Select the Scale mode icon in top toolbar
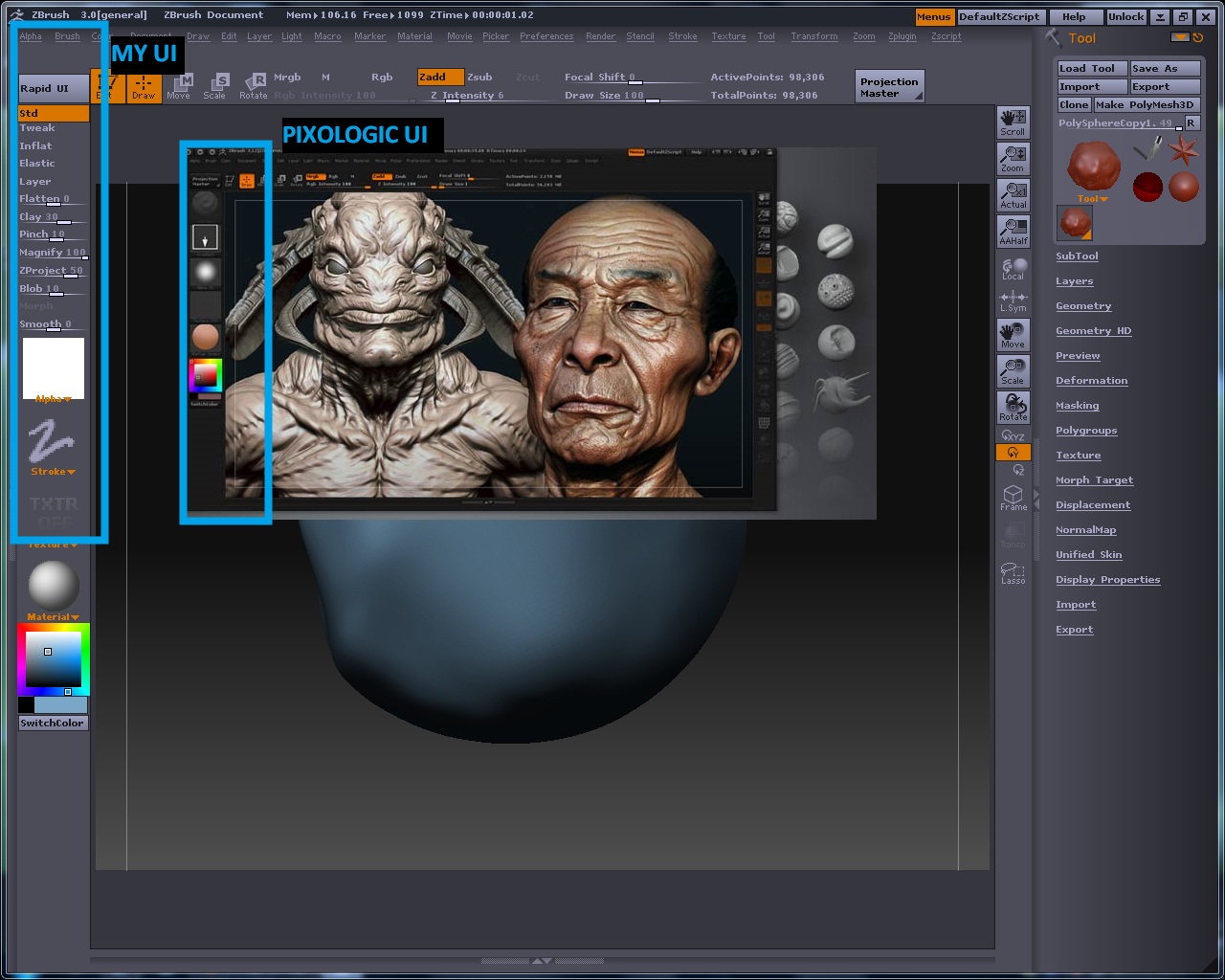The height and width of the screenshot is (980, 1225). [215, 86]
